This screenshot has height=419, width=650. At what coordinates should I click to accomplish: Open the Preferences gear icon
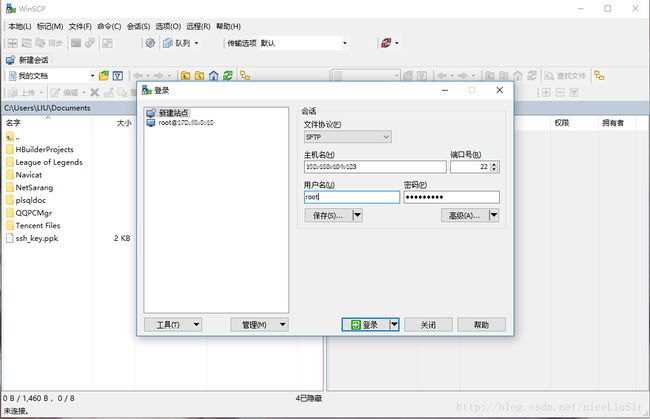(150, 43)
